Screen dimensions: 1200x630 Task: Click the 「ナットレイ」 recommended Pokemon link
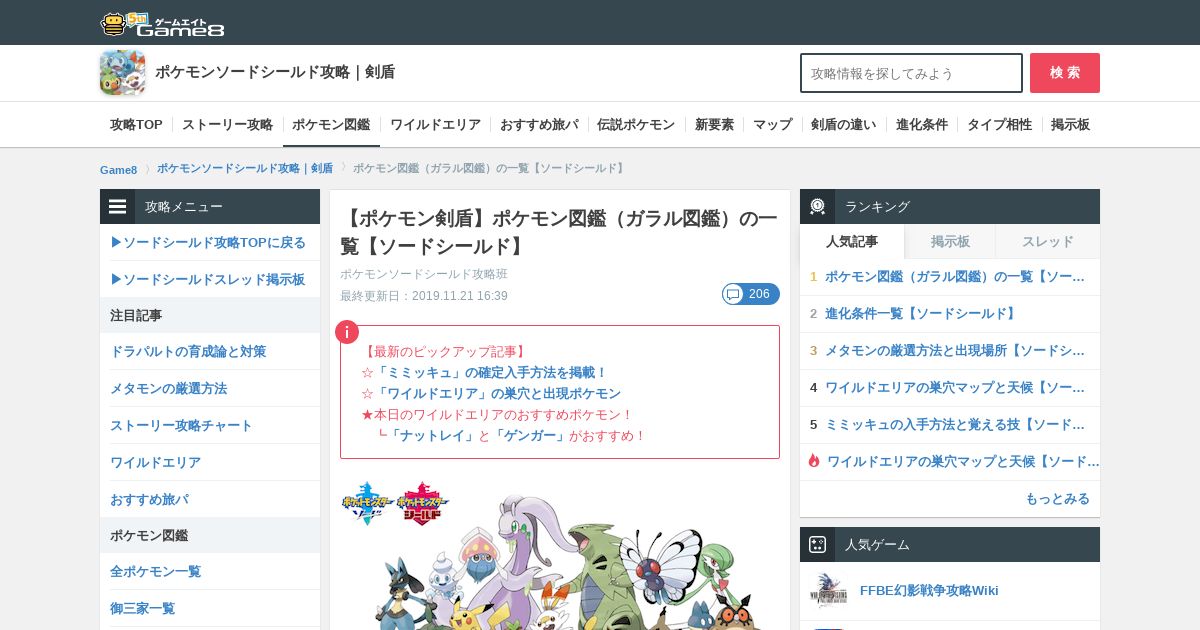tap(432, 436)
